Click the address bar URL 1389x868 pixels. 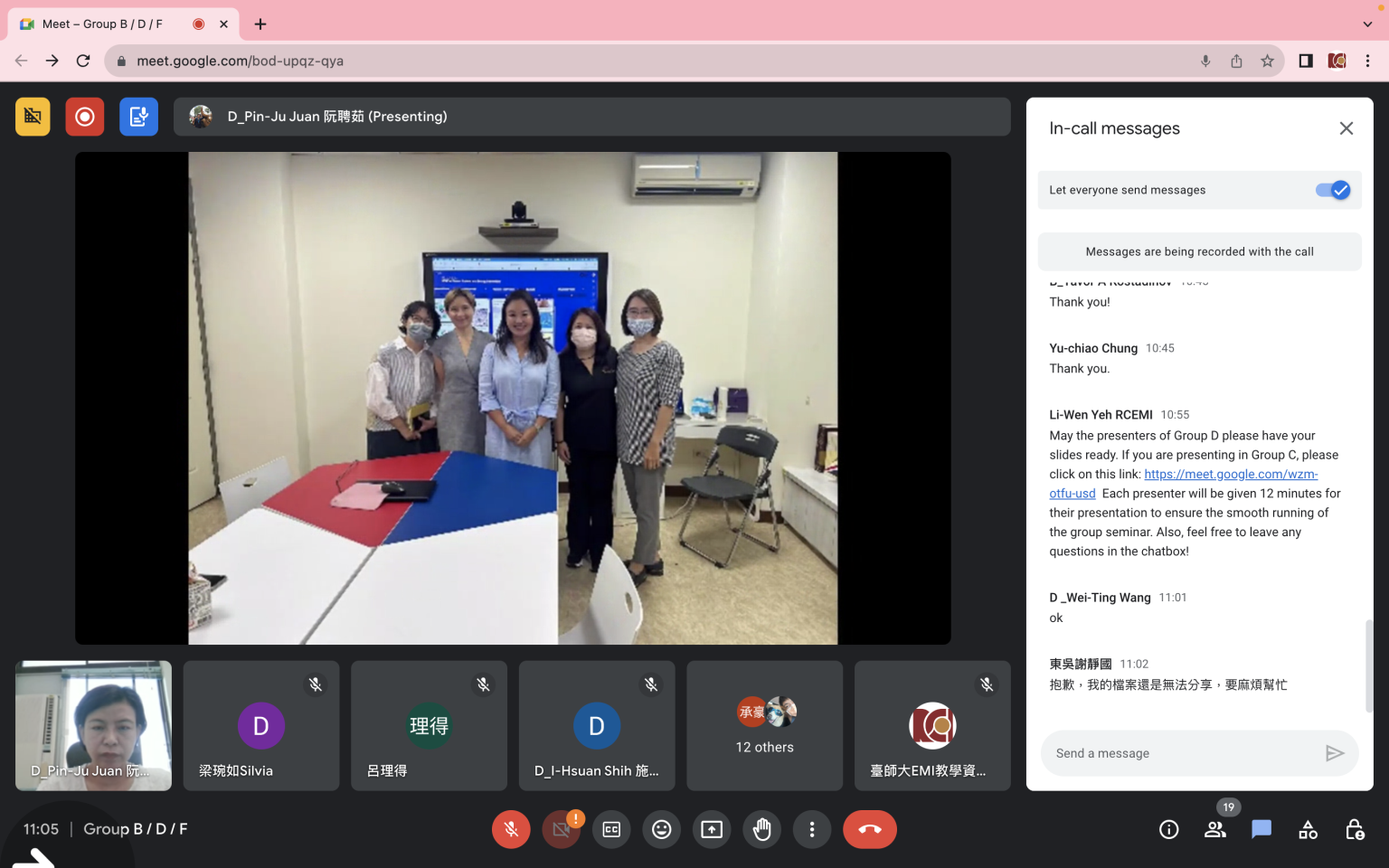pos(240,61)
